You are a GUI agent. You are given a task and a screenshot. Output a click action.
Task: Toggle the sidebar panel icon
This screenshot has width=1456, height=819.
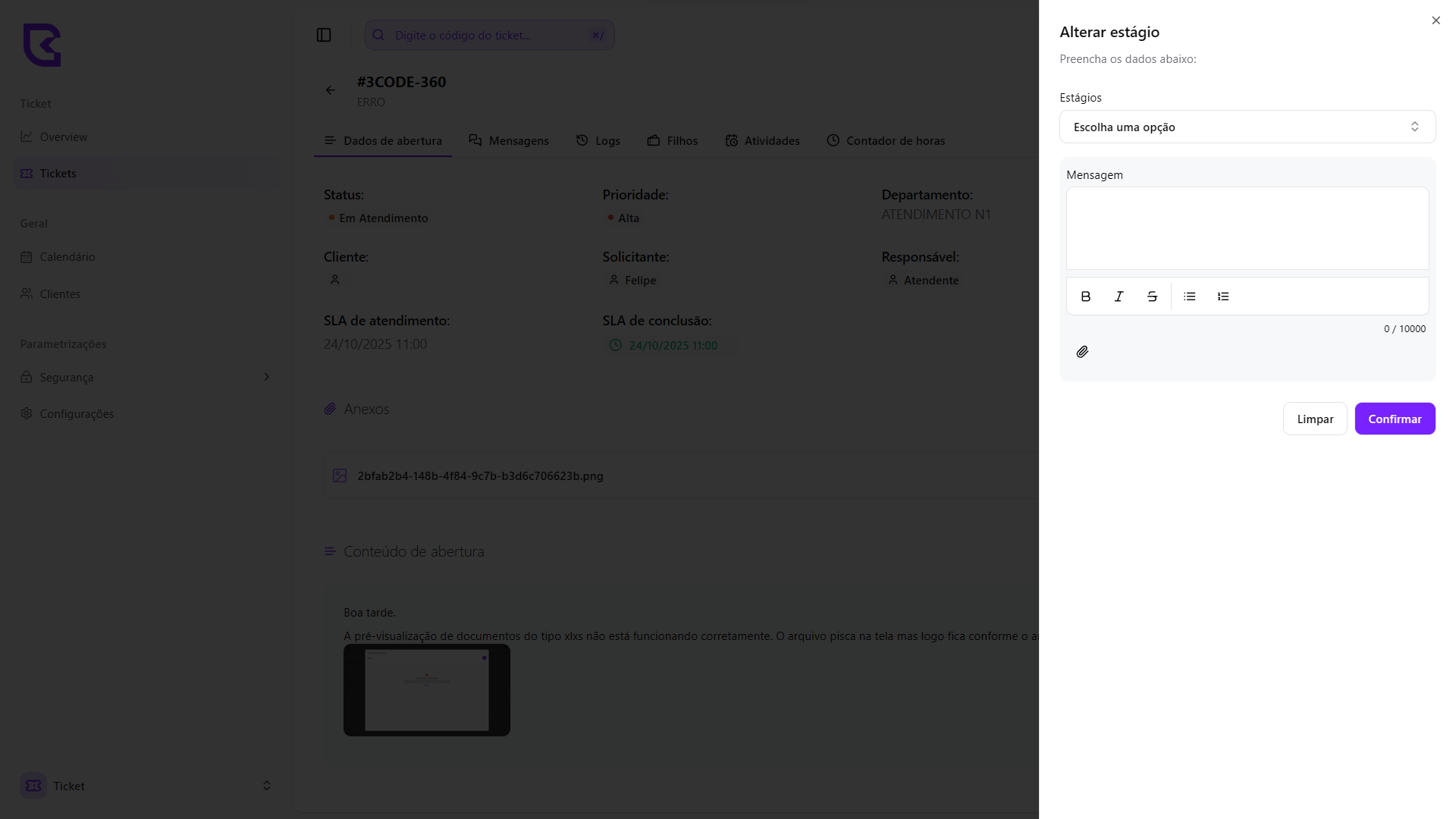point(324,35)
